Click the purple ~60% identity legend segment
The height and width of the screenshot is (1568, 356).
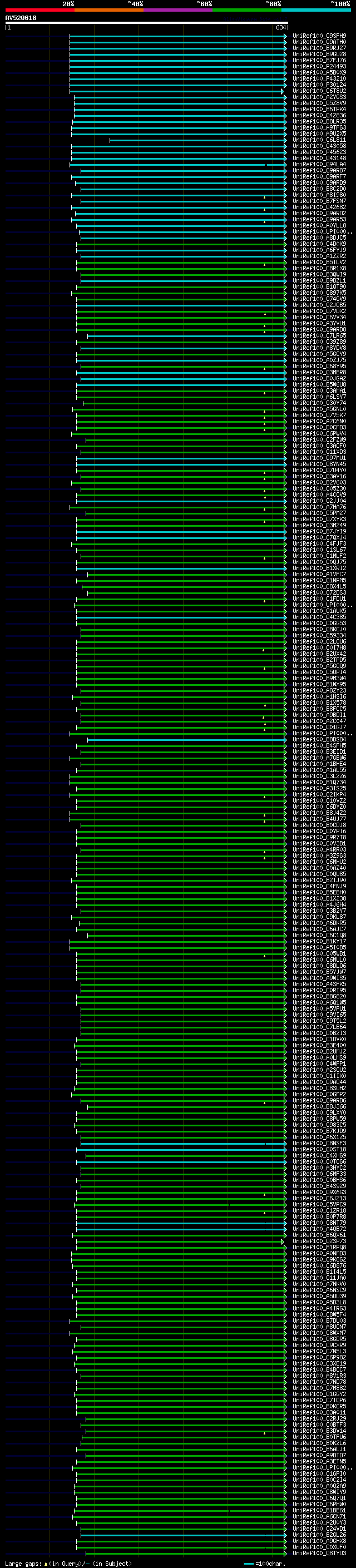(177, 10)
